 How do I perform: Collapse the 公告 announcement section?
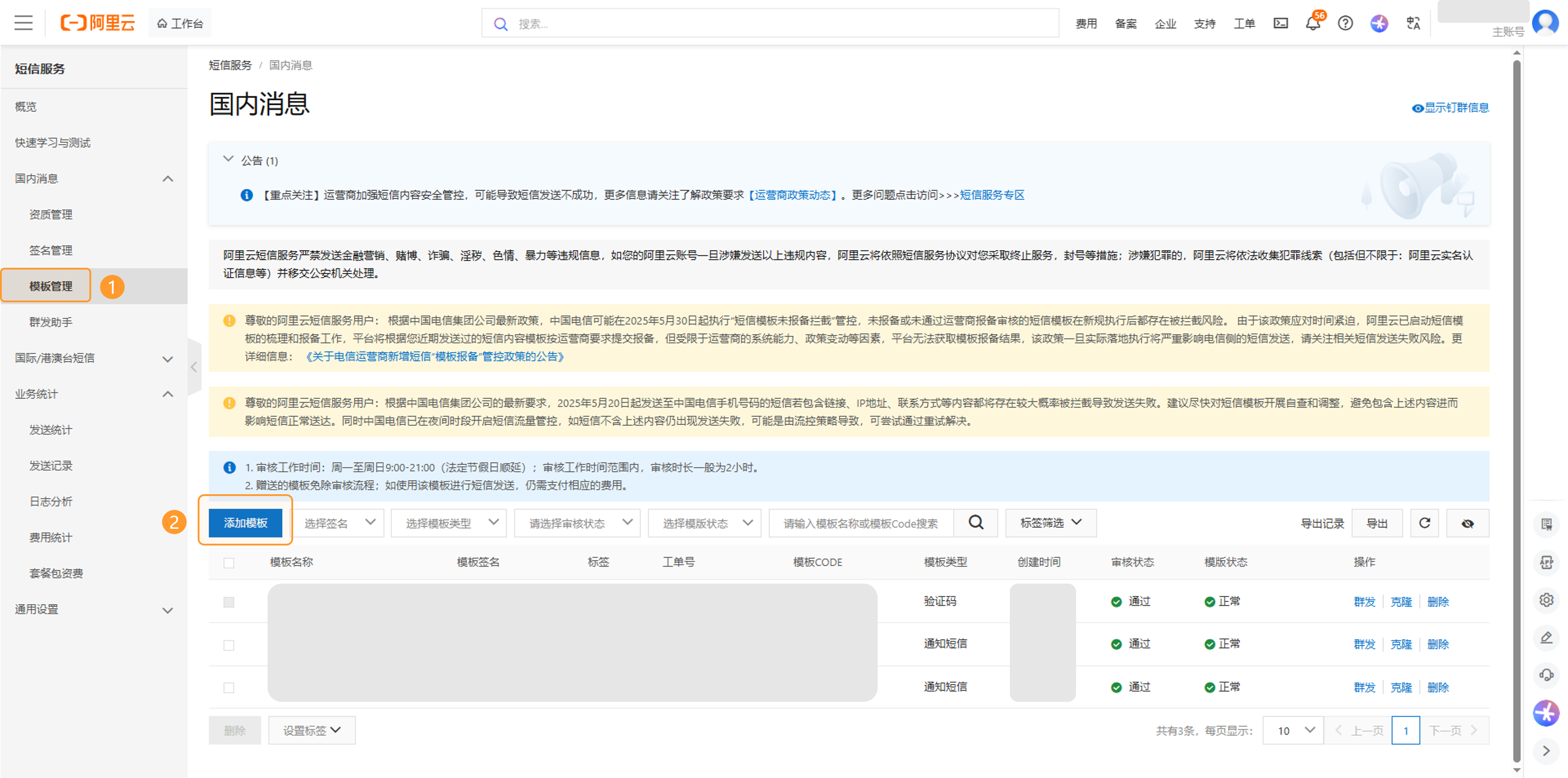tap(228, 160)
